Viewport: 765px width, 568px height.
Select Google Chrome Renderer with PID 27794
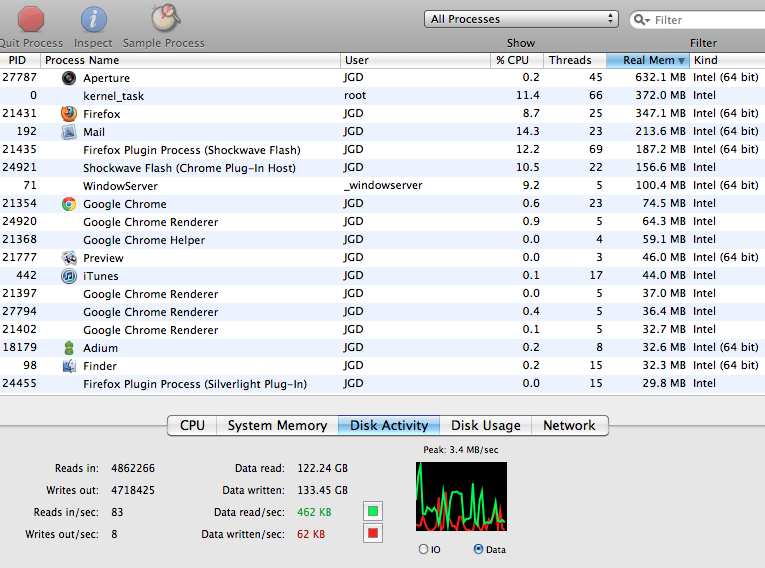pyautogui.click(x=382, y=312)
